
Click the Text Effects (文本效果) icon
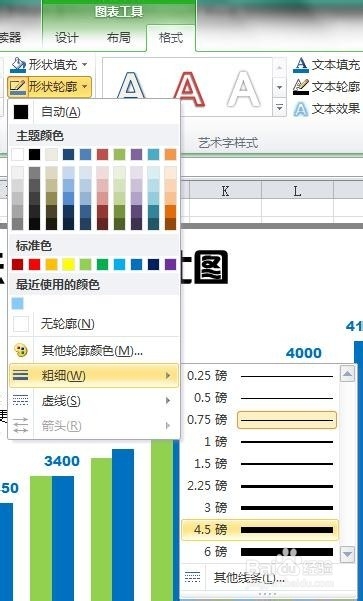(x=301, y=109)
